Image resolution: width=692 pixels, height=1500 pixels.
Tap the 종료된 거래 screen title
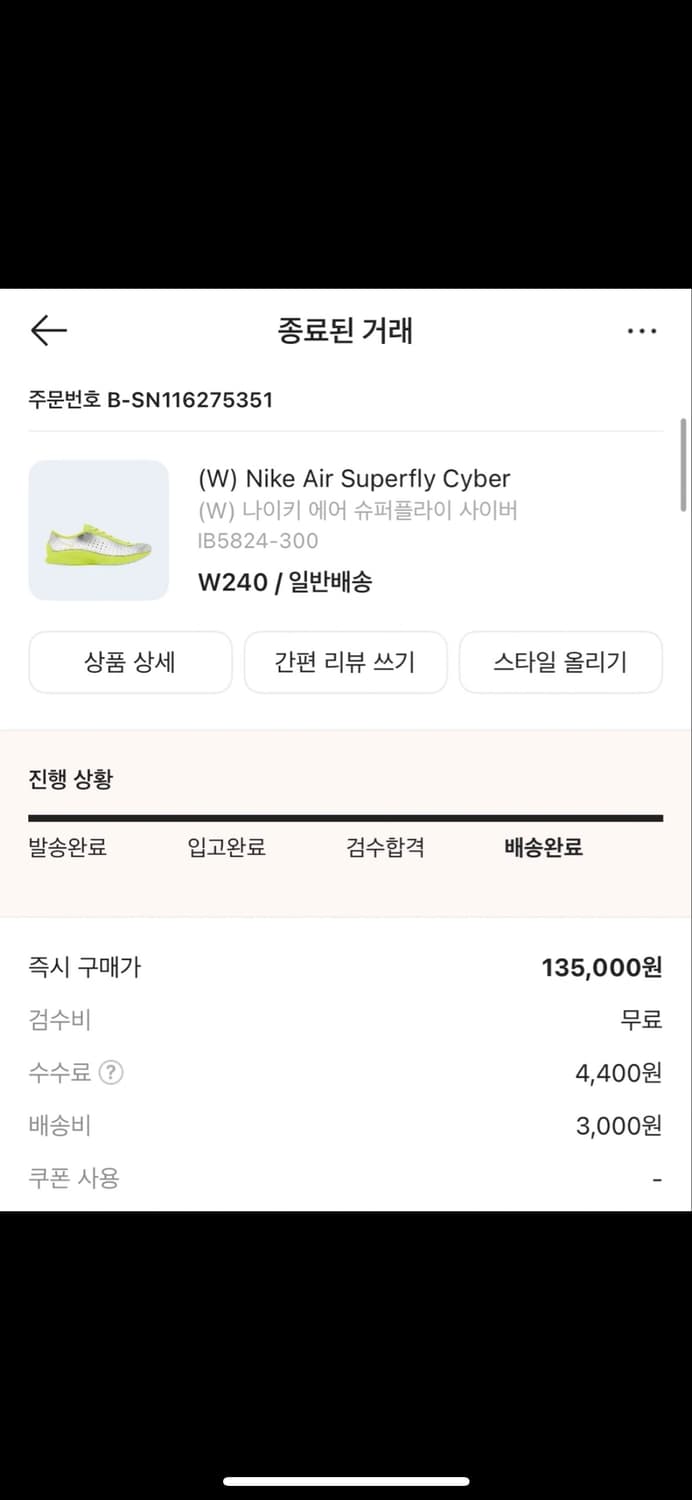pyautogui.click(x=345, y=330)
